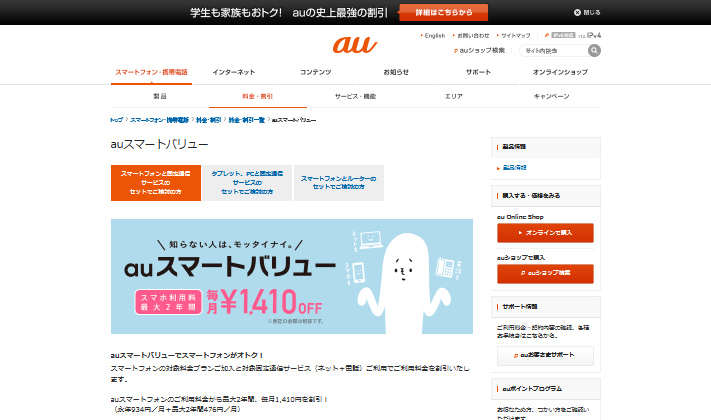711x420 pixels.
Task: Focus the サイト内検索 search field
Action: pyautogui.click(x=554, y=50)
